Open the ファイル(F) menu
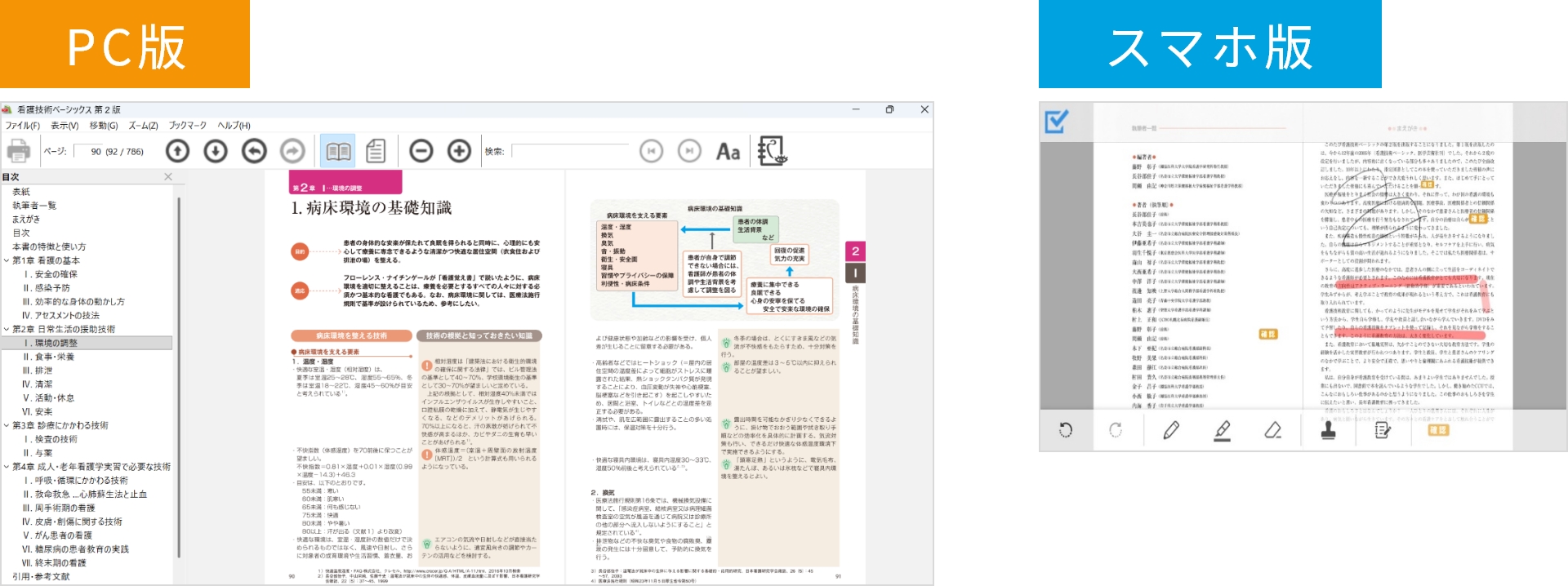The image size is (1568, 586). (23, 126)
